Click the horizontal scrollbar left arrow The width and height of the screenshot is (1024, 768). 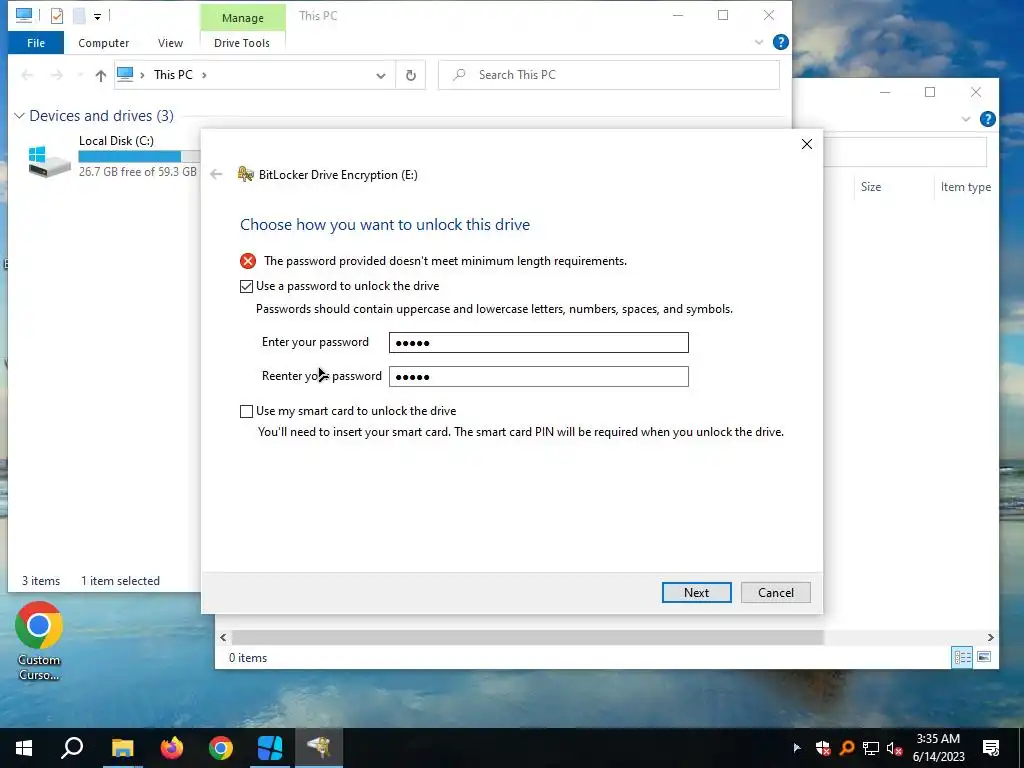(x=223, y=637)
